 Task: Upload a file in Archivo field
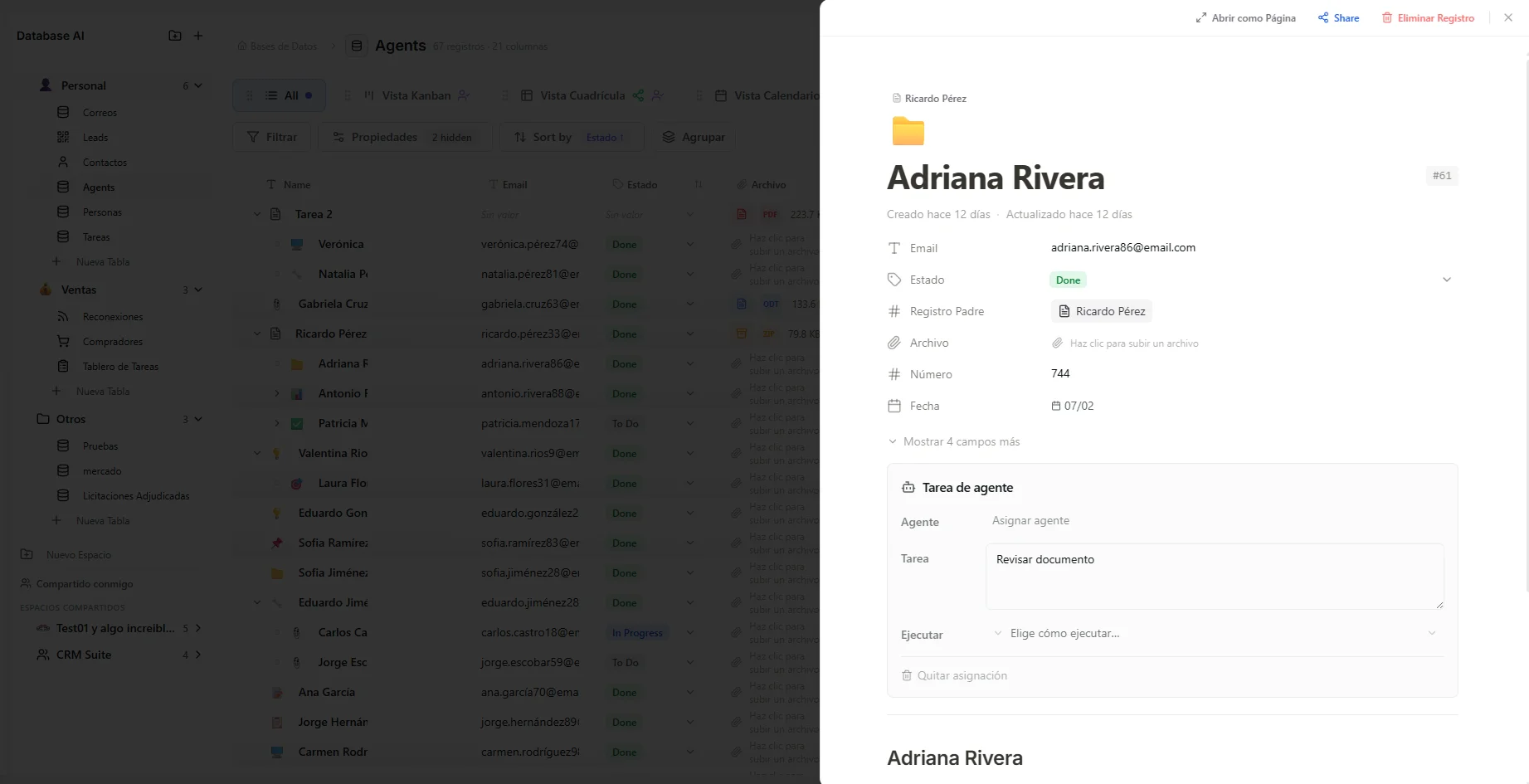[1126, 343]
